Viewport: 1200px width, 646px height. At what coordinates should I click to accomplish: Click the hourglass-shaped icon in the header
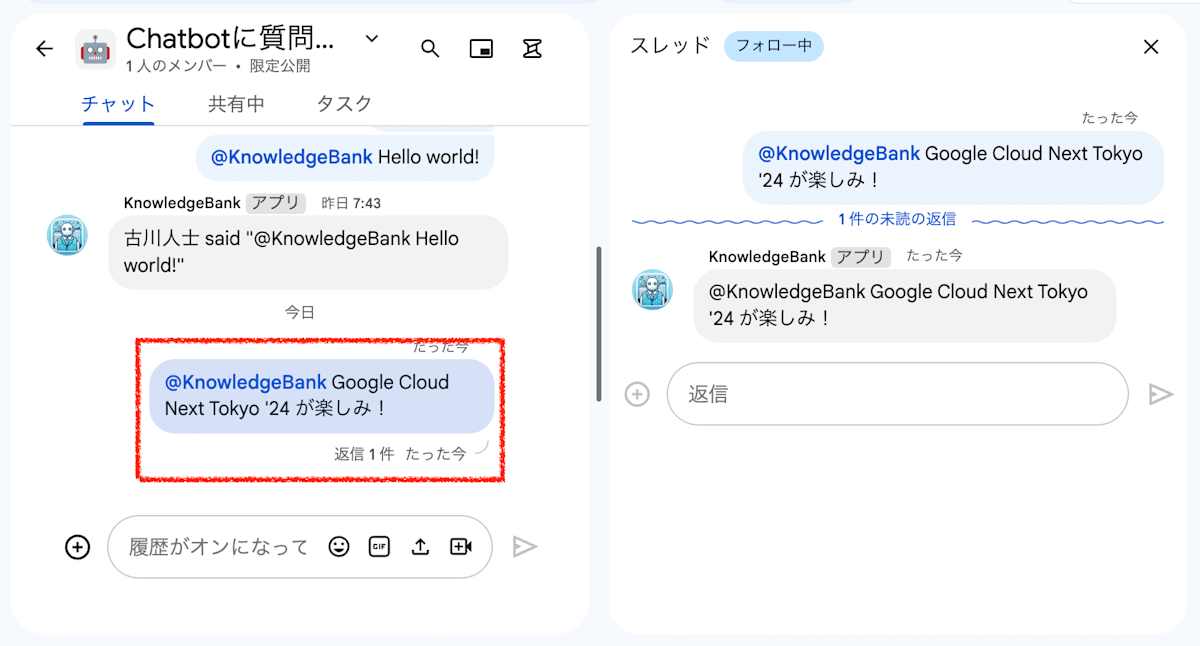532,49
